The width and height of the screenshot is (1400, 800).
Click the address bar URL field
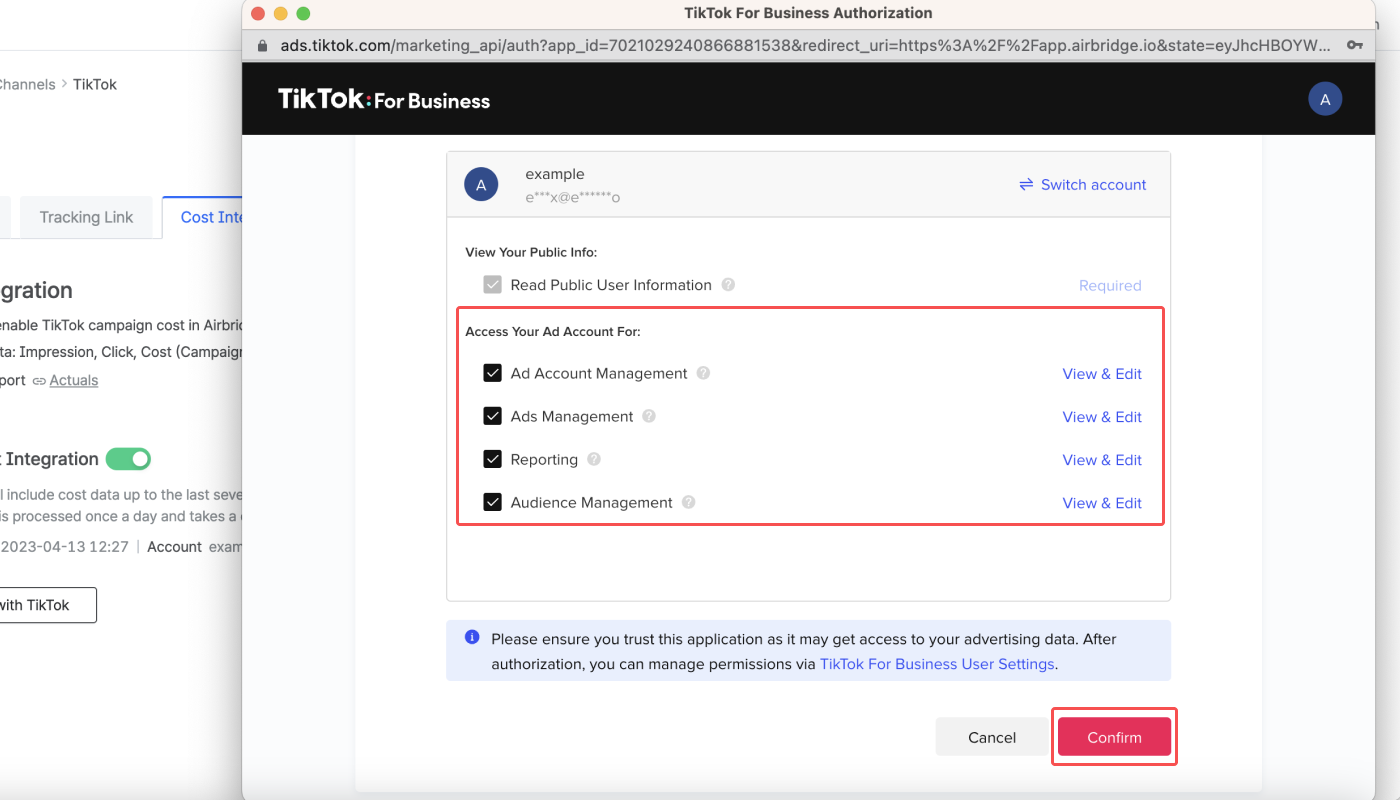(x=805, y=45)
